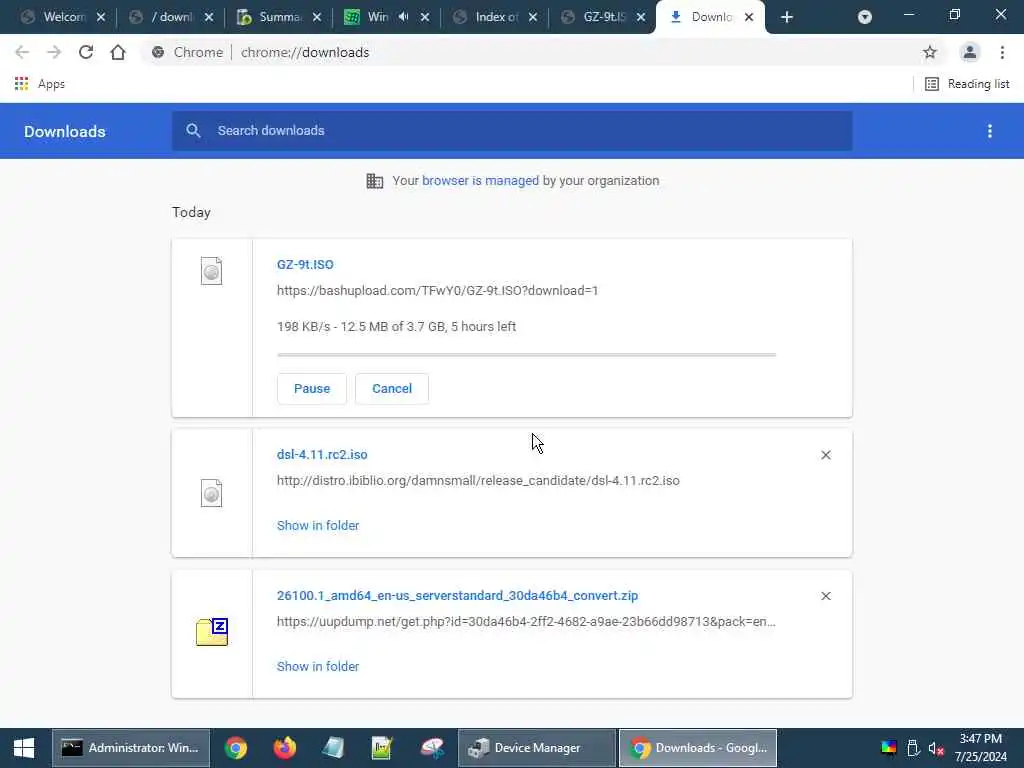Click the download speed status text
The width and height of the screenshot is (1024, 768).
tap(396, 327)
